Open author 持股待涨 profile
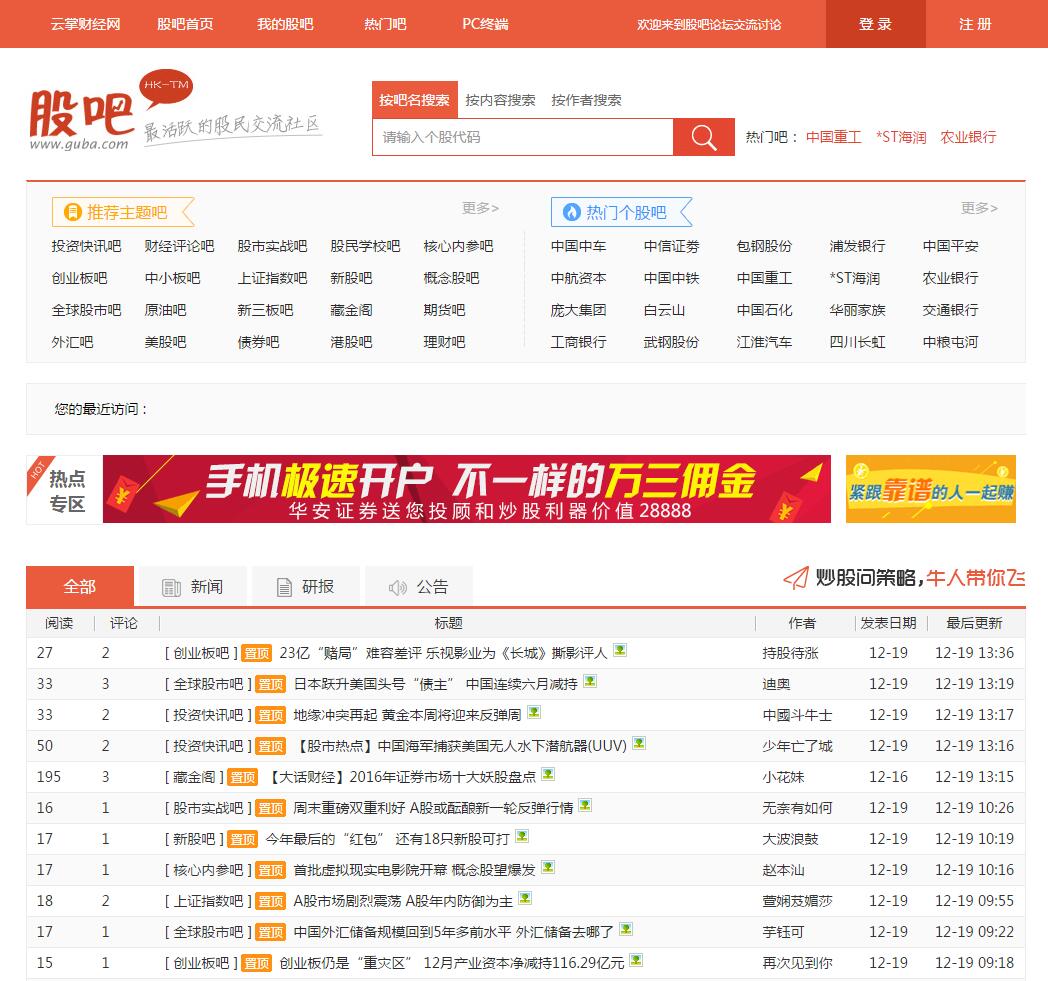1048x981 pixels. click(791, 653)
